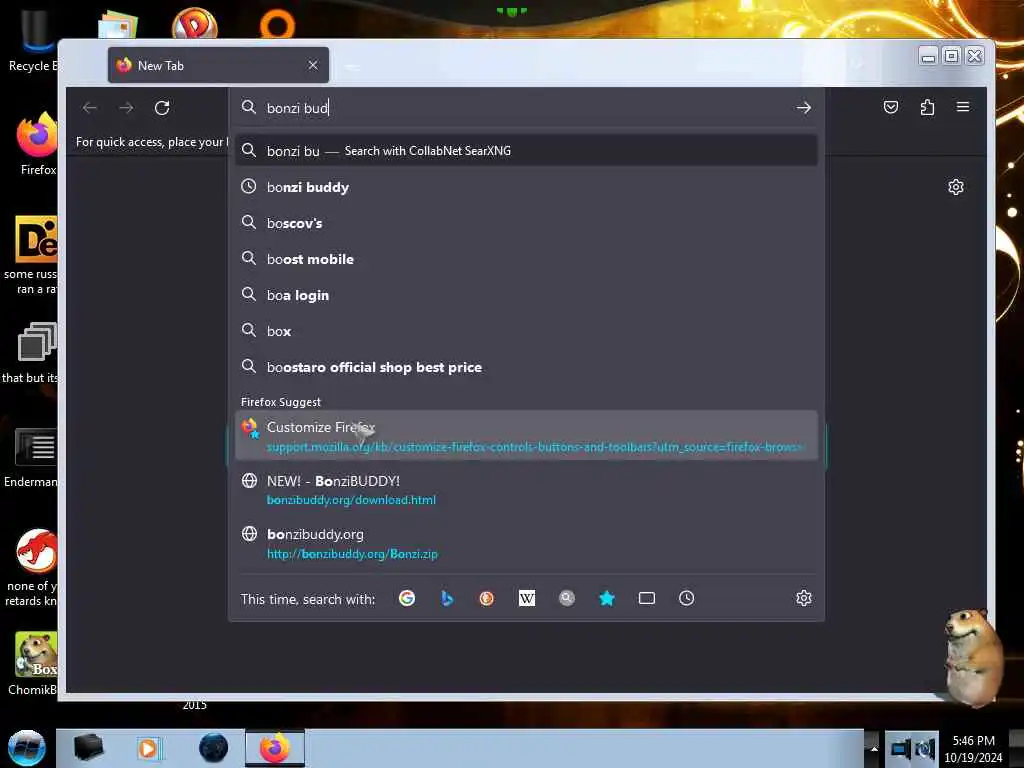Click the hamster desktop assistant character
Viewport: 1024px width, 768px height.
coord(973,656)
